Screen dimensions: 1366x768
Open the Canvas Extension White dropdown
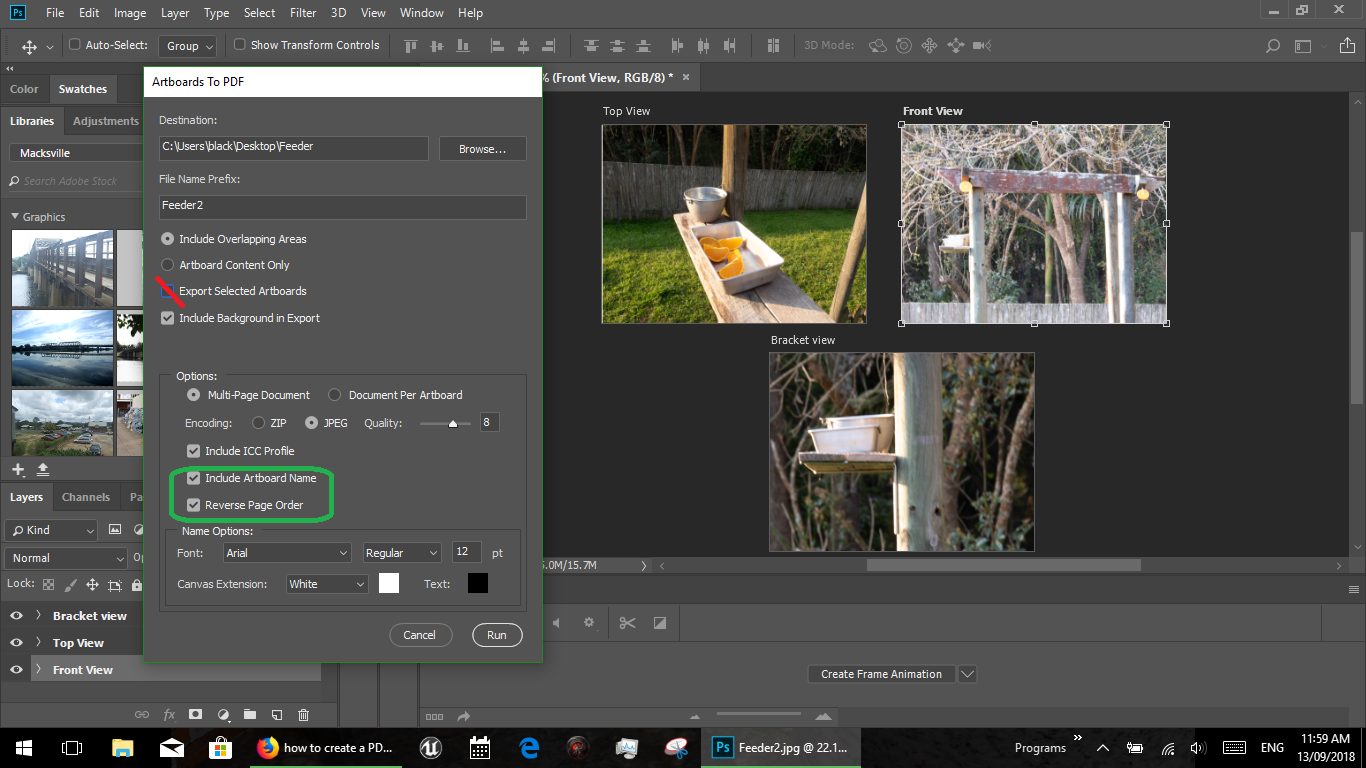(x=327, y=584)
